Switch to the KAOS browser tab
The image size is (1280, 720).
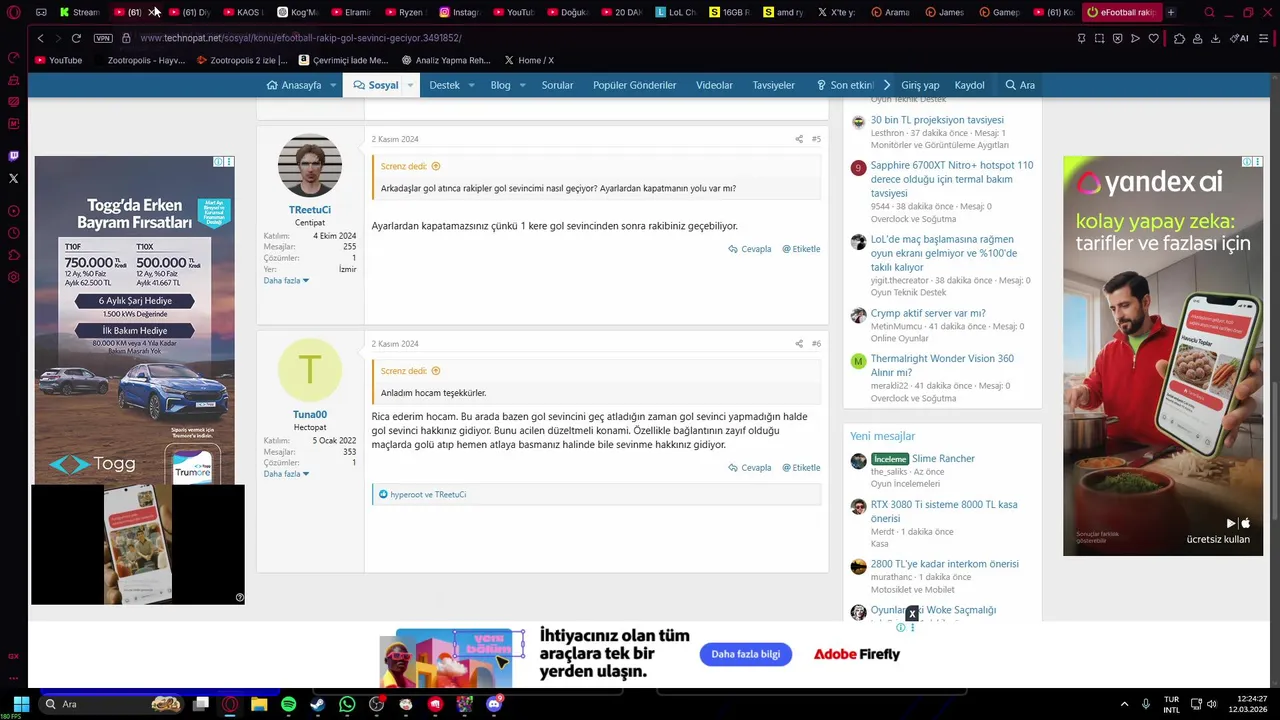tap(242, 12)
